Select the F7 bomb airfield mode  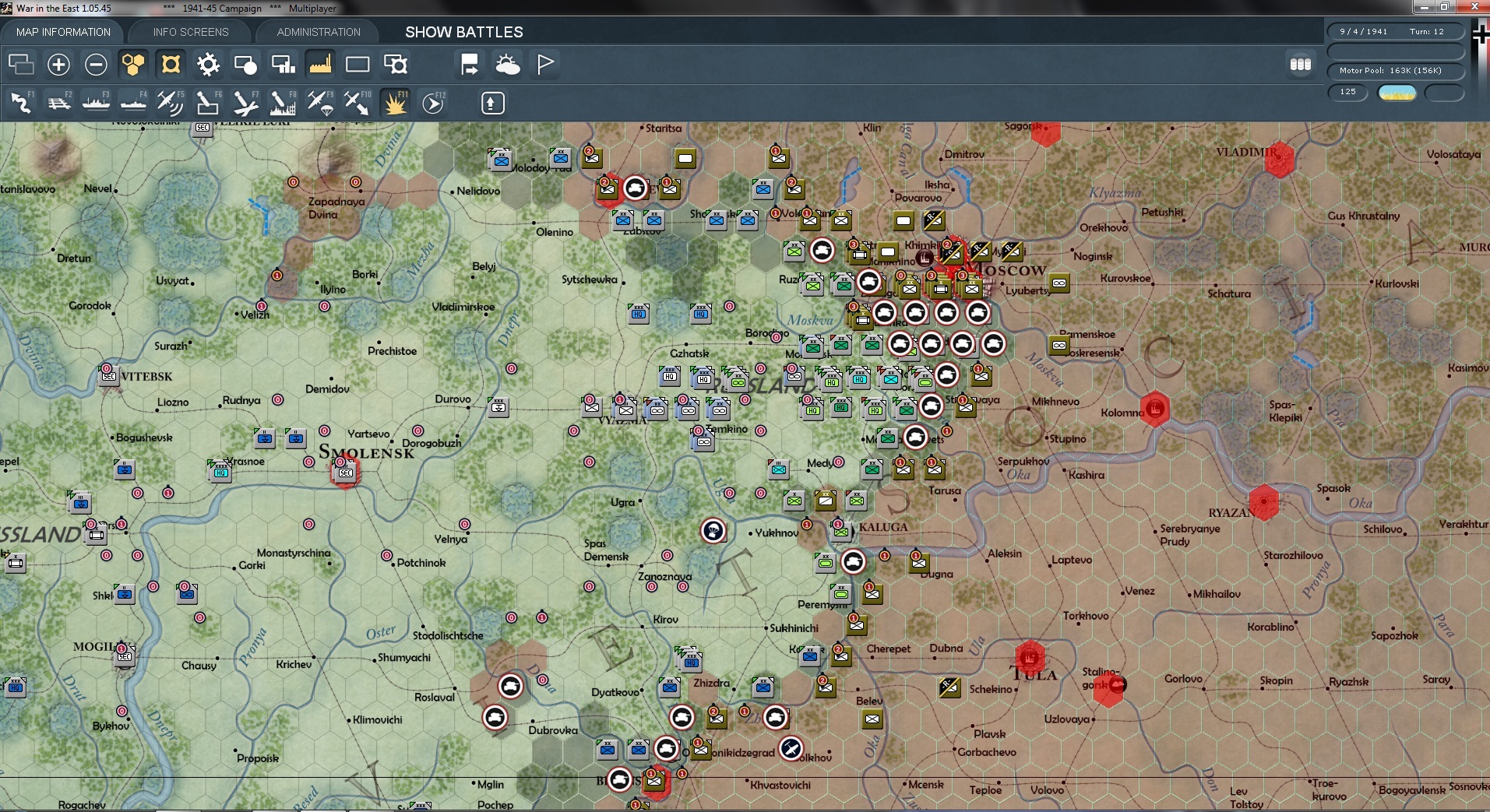(245, 102)
